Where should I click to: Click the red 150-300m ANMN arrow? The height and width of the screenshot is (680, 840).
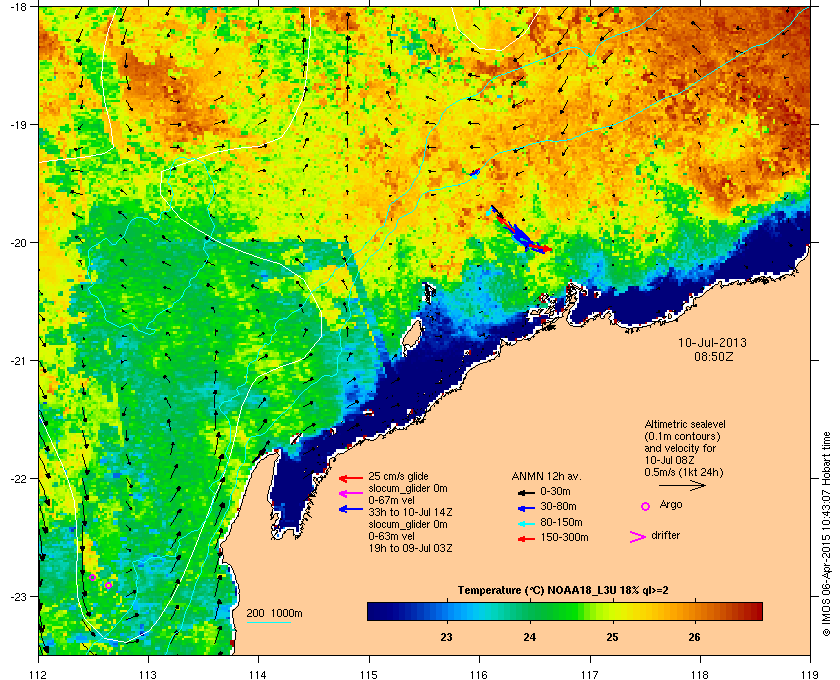point(526,539)
